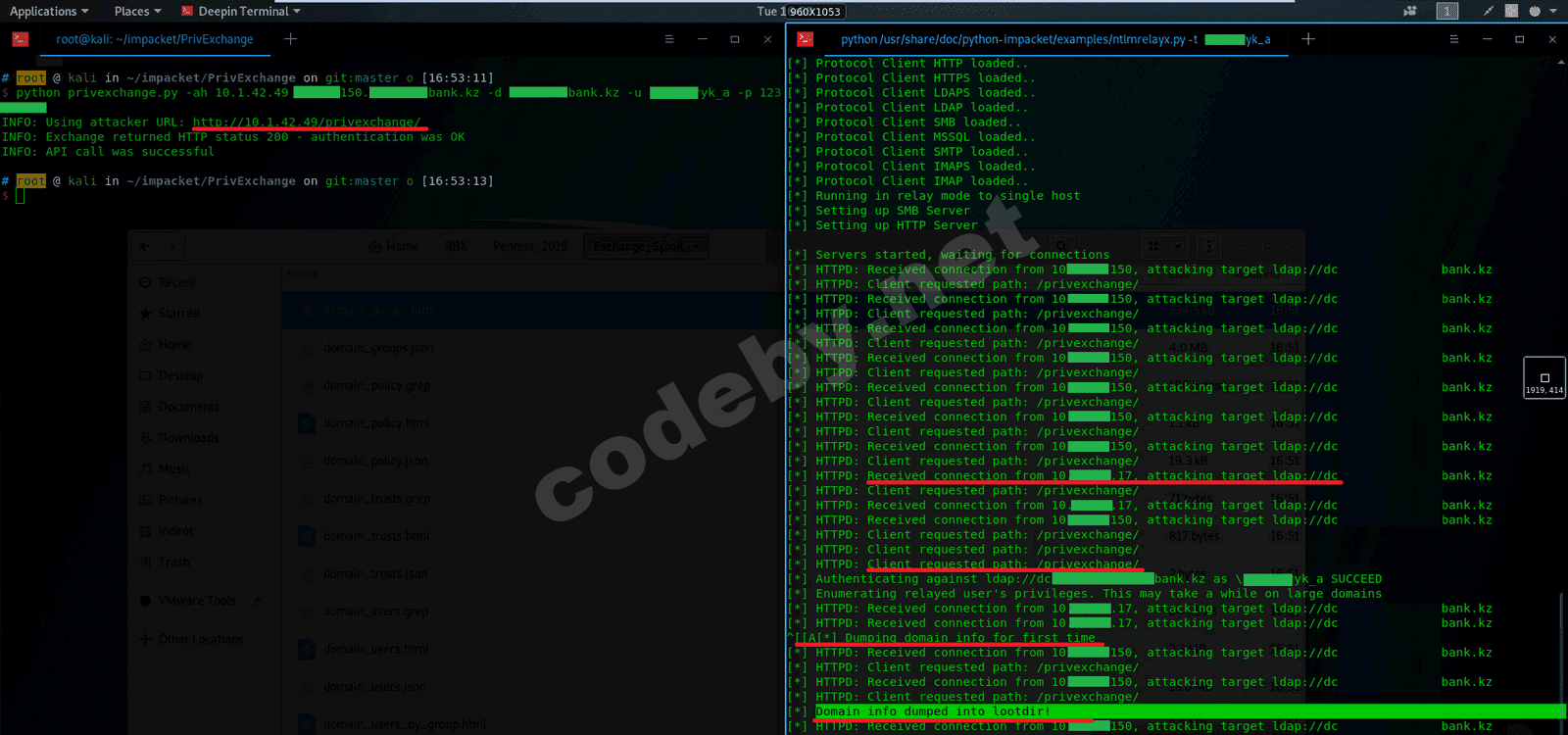This screenshot has width=1568, height=735.
Task: Click "Setting up HTTP Server" line
Action: point(882,225)
